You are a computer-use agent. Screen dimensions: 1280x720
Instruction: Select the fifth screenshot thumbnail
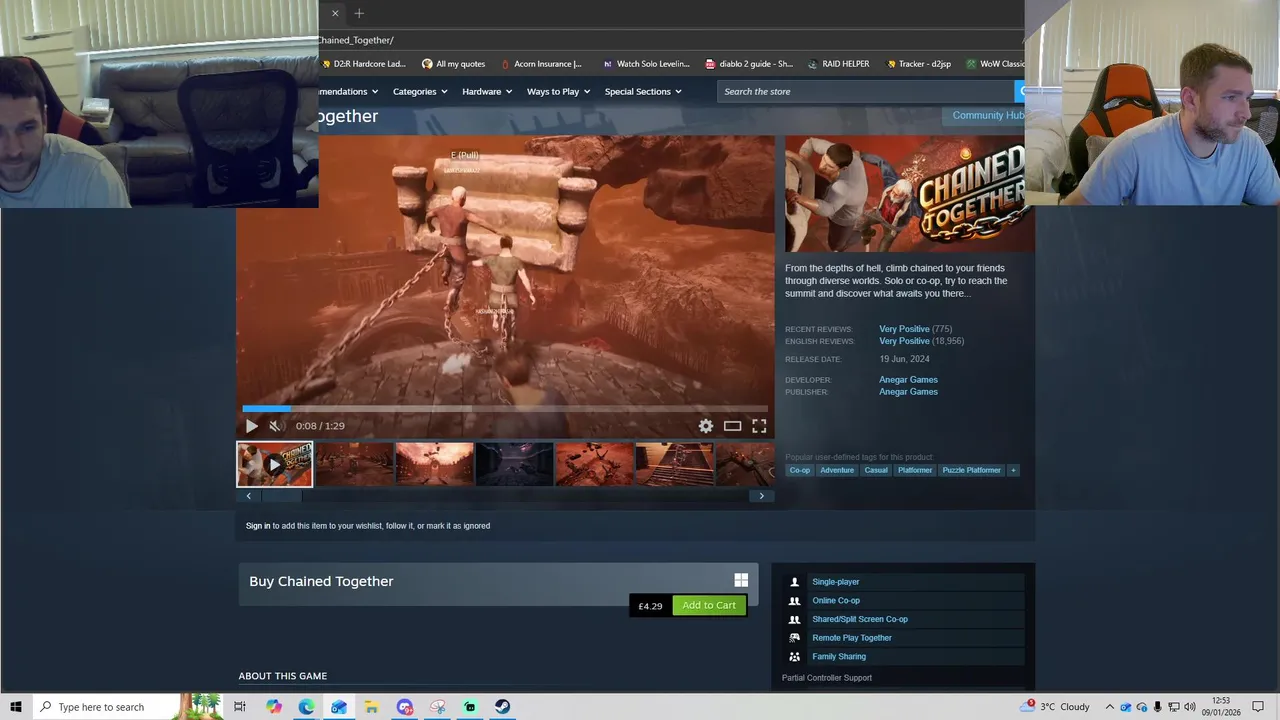click(x=594, y=464)
